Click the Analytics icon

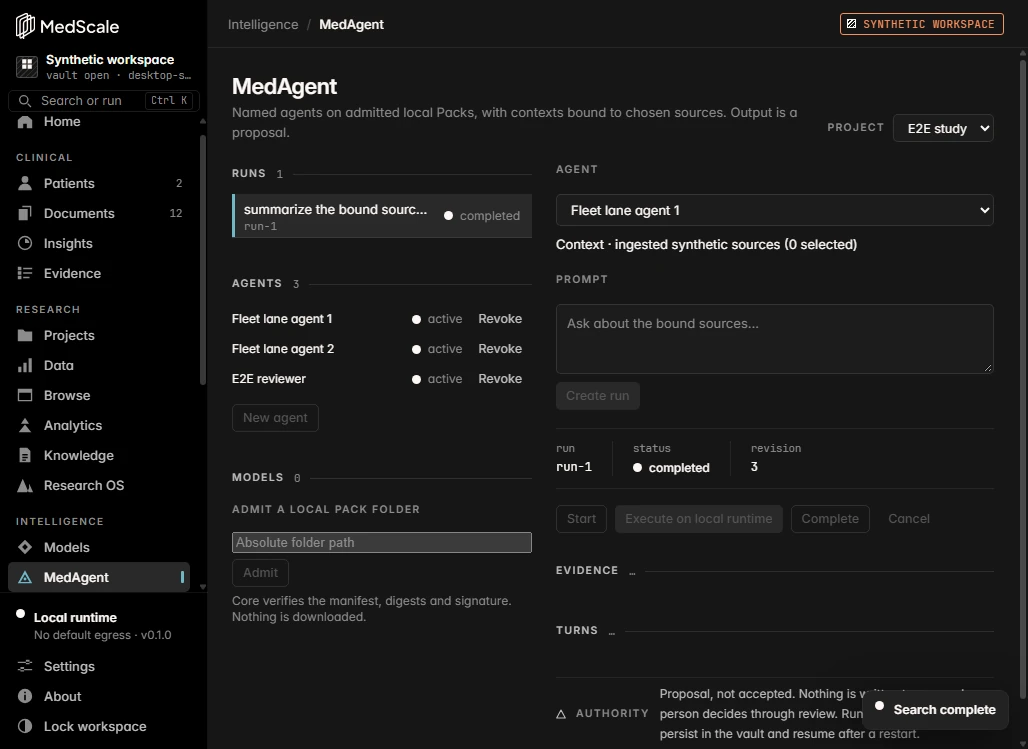[x=25, y=426]
